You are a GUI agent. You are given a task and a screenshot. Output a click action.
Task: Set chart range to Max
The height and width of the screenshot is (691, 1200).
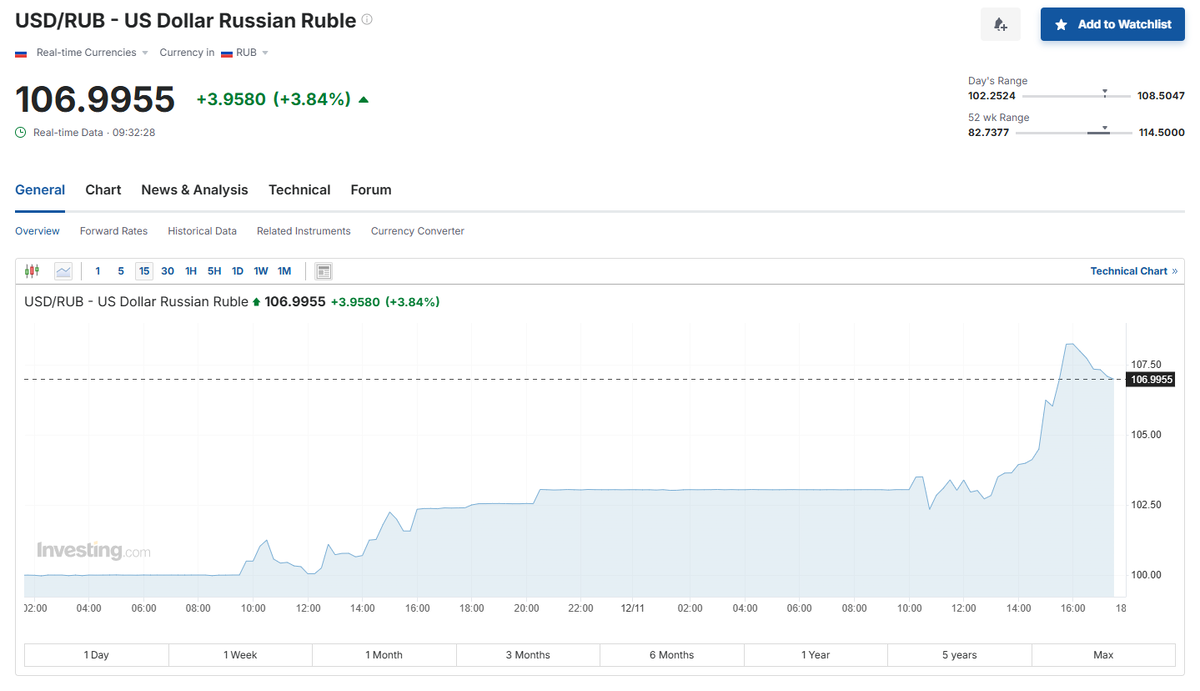[x=1104, y=655]
